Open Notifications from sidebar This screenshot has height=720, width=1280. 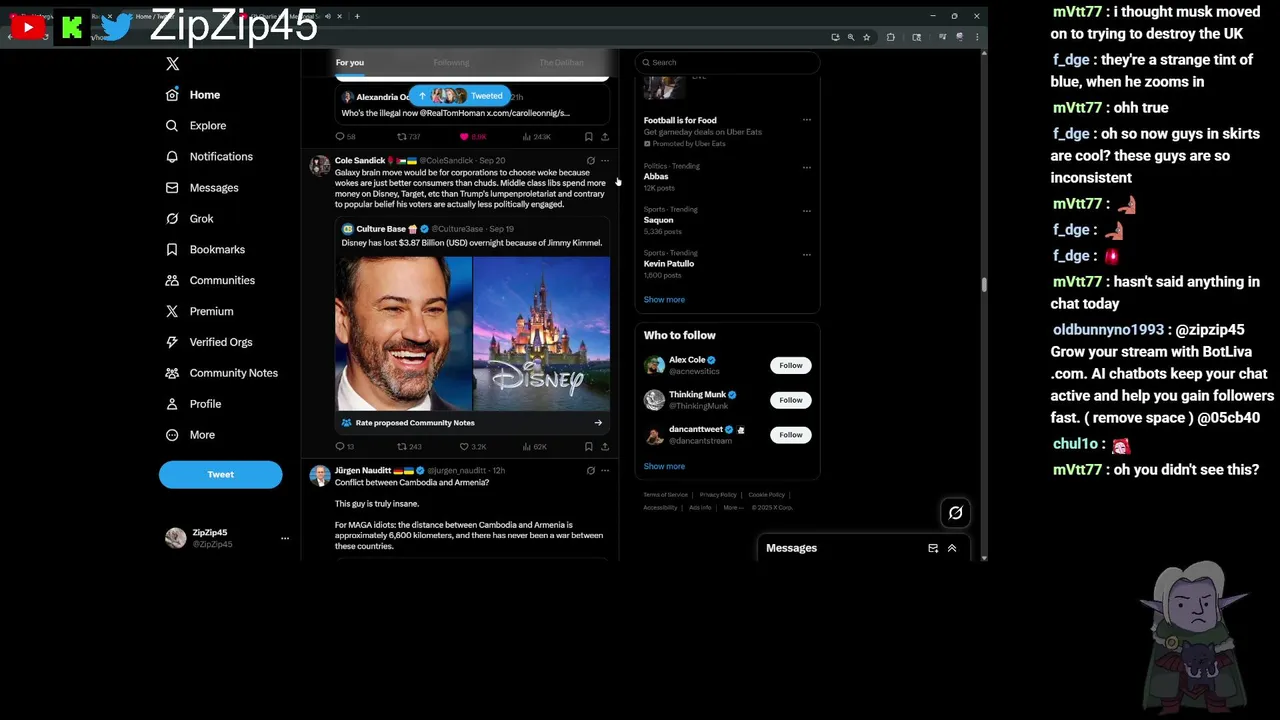[209, 157]
